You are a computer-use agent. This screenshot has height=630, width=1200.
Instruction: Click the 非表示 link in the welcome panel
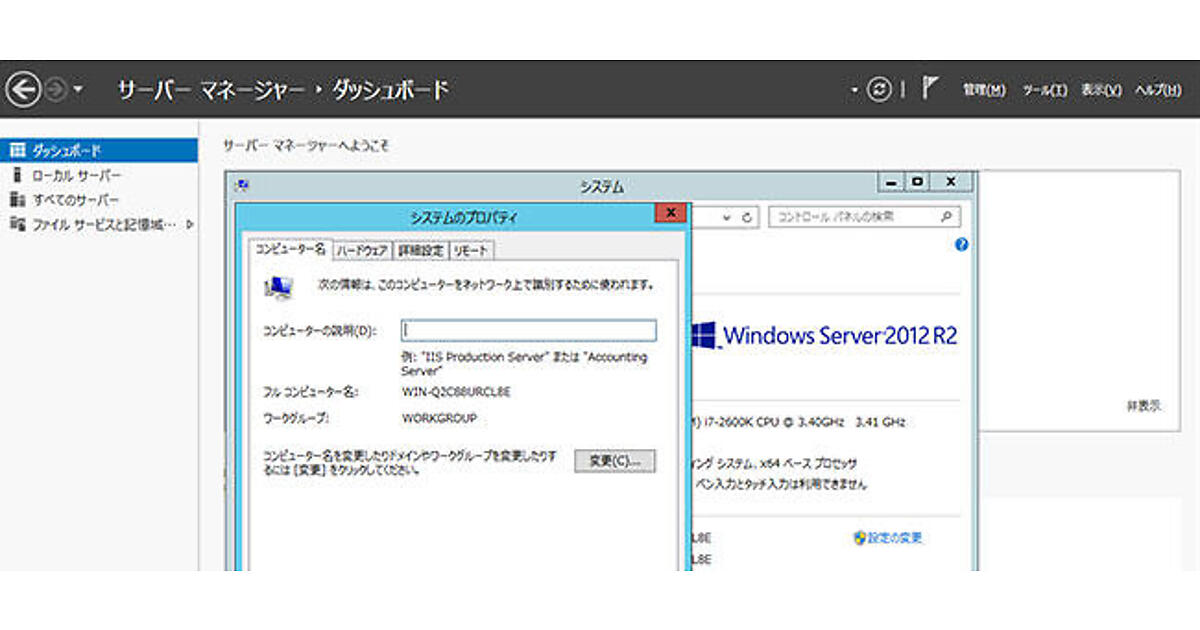(x=1143, y=407)
